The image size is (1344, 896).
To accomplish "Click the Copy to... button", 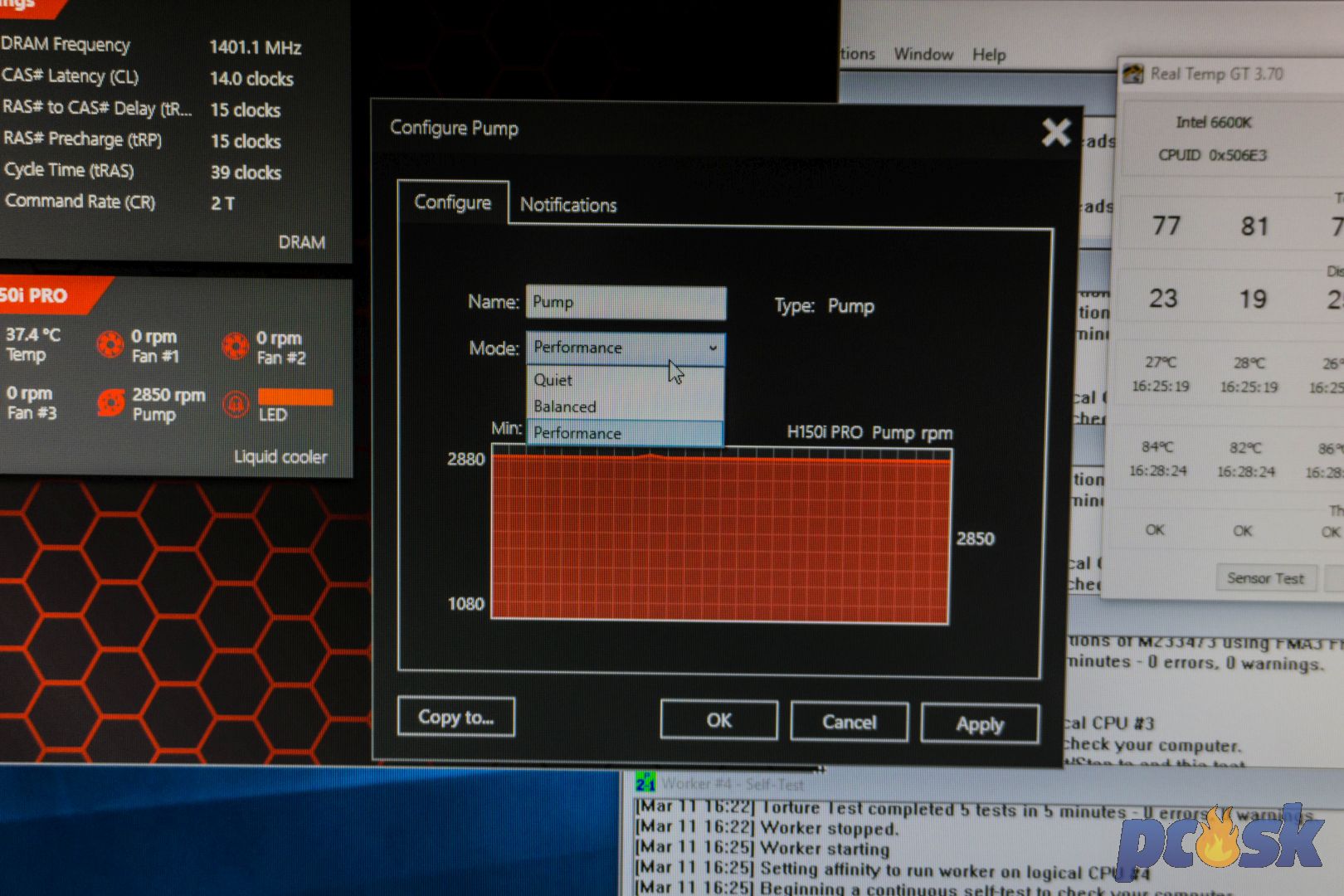I will click(455, 717).
